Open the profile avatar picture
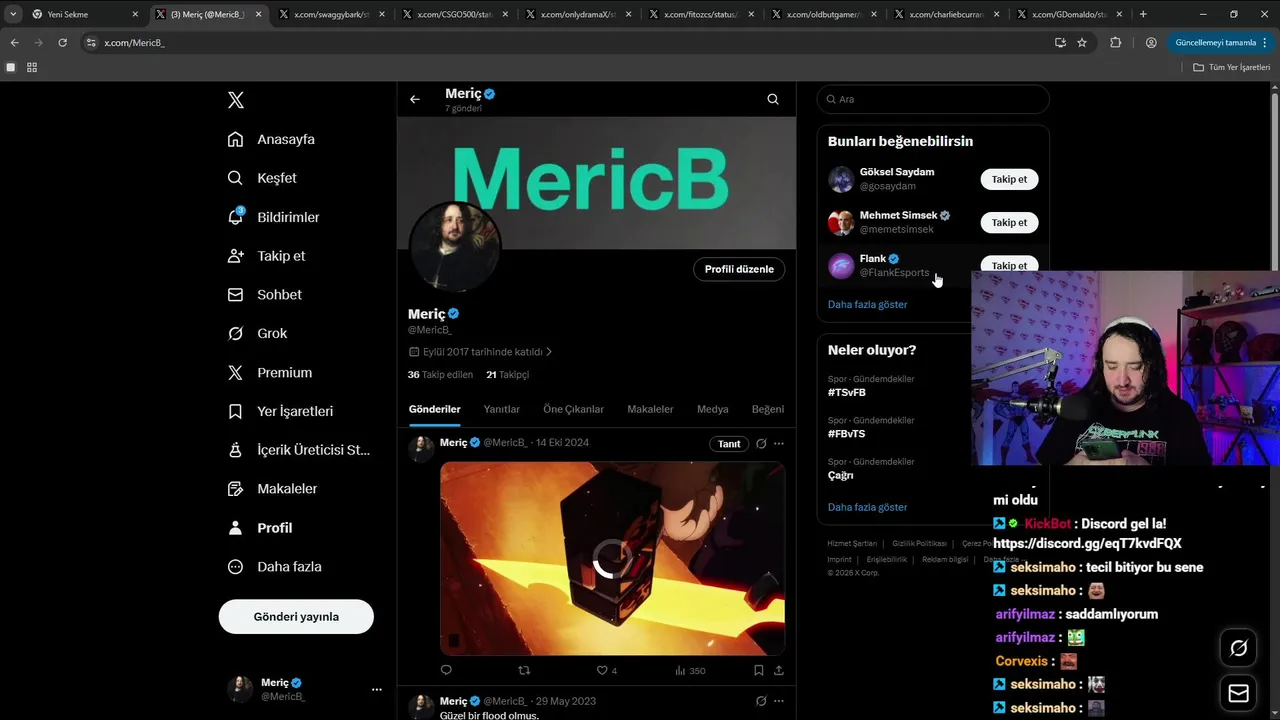 (455, 246)
